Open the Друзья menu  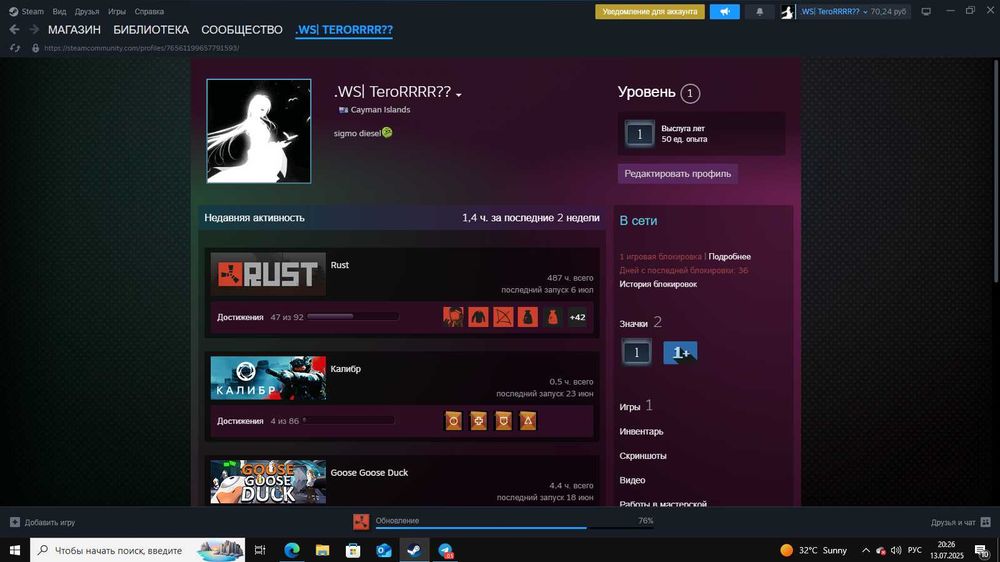[87, 11]
